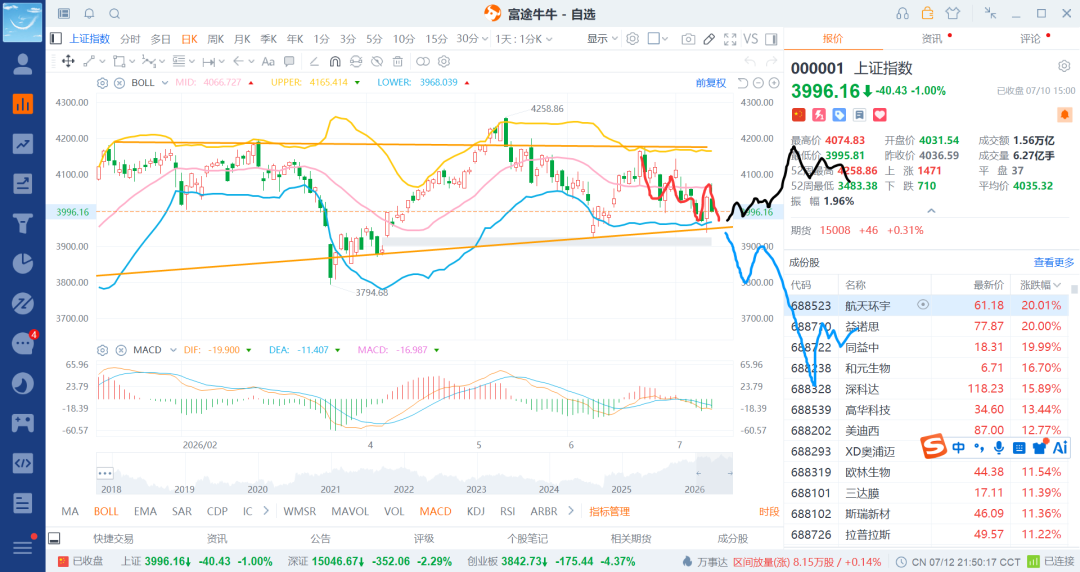Select the comment note drawing tool
The height and width of the screenshot is (572, 1080).
coord(289,61)
